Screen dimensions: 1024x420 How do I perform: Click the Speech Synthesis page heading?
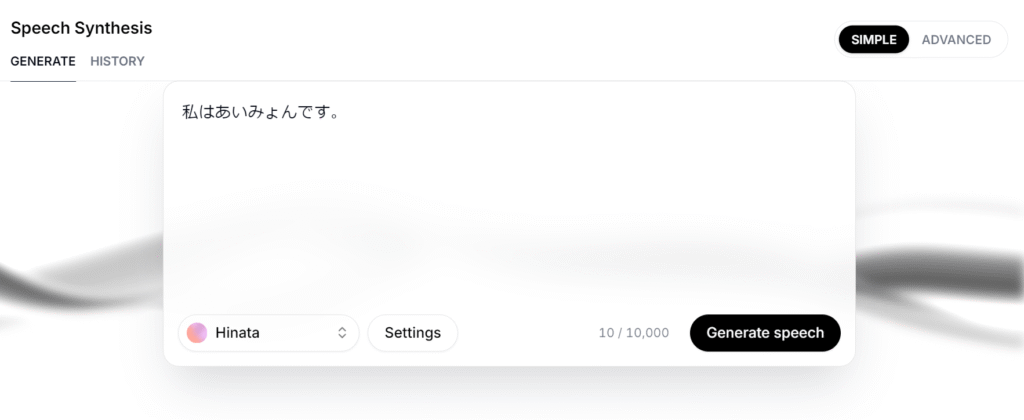tap(81, 28)
